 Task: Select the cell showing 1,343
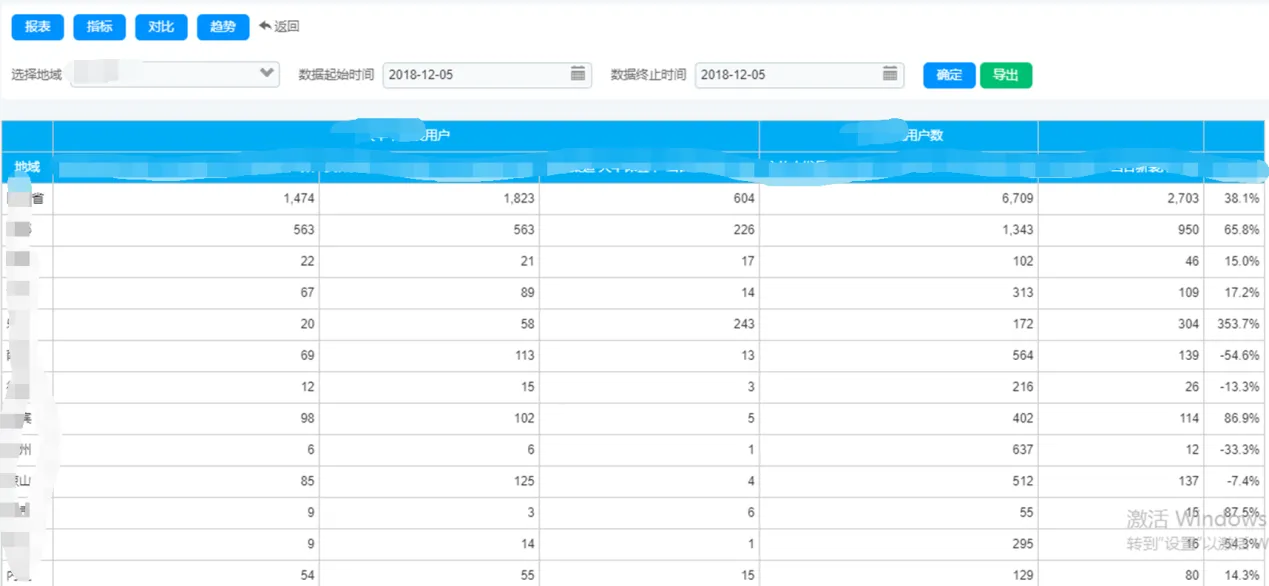[x=899, y=230]
